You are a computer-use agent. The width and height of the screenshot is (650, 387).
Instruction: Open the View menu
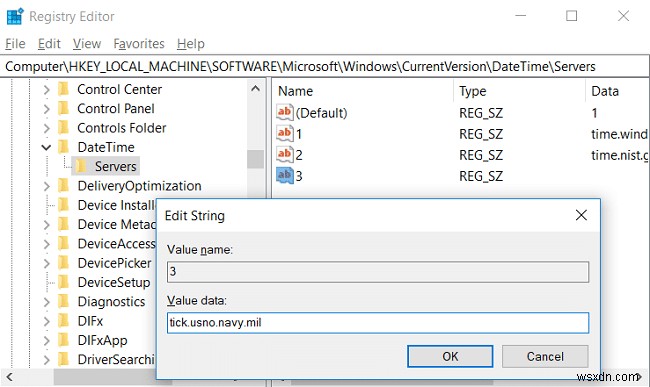(87, 44)
